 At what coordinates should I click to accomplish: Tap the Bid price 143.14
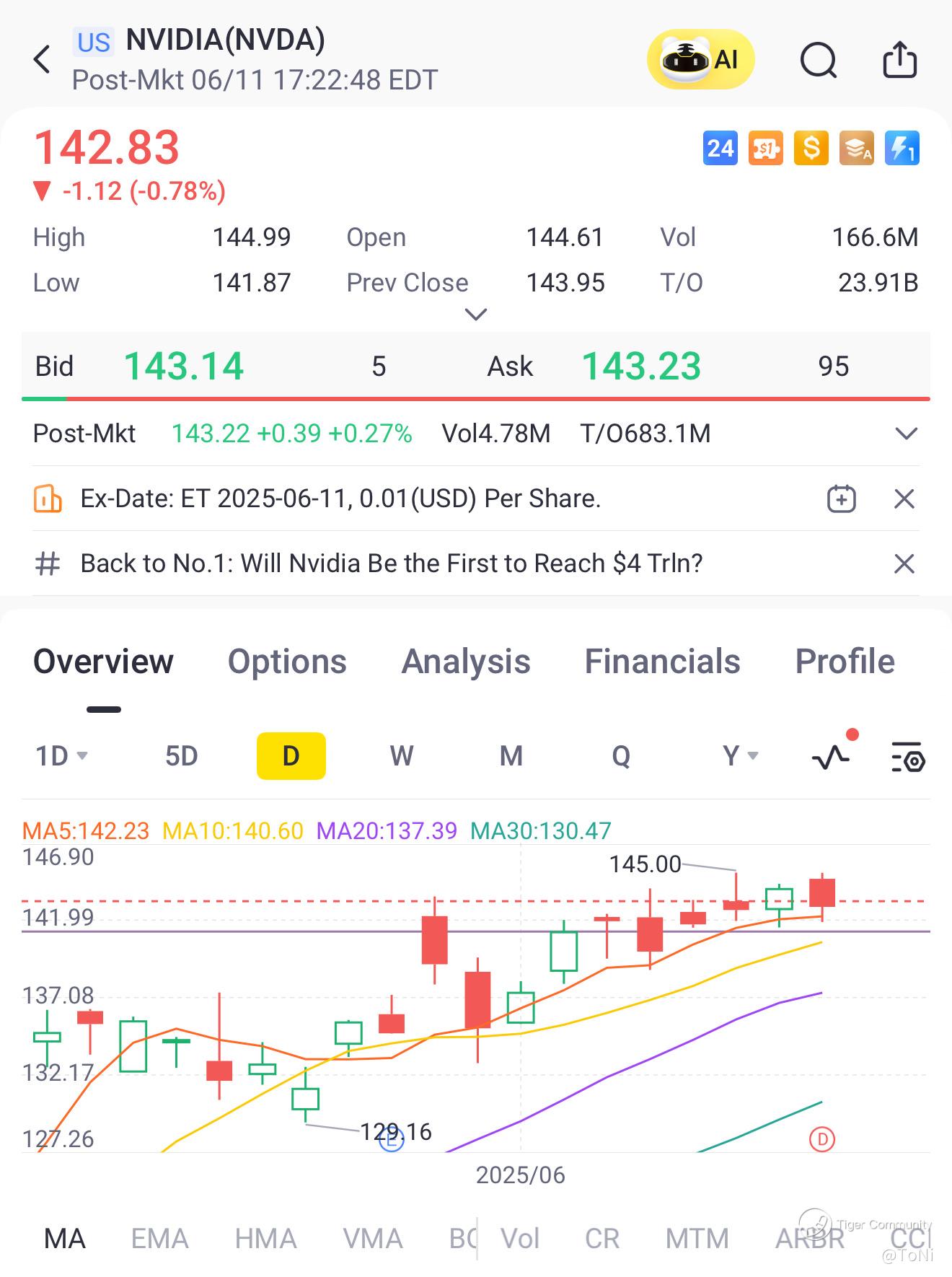(184, 366)
